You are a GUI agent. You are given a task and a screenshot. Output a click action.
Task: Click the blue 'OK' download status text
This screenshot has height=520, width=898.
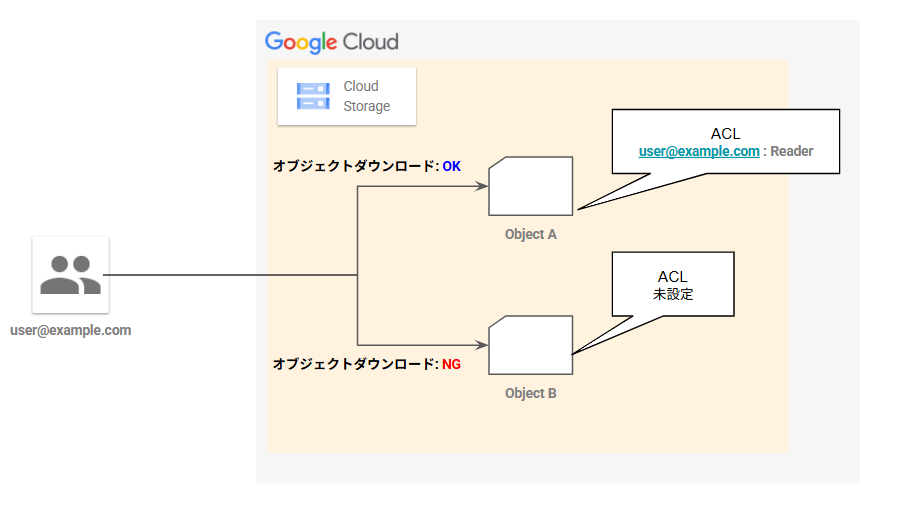click(451, 166)
